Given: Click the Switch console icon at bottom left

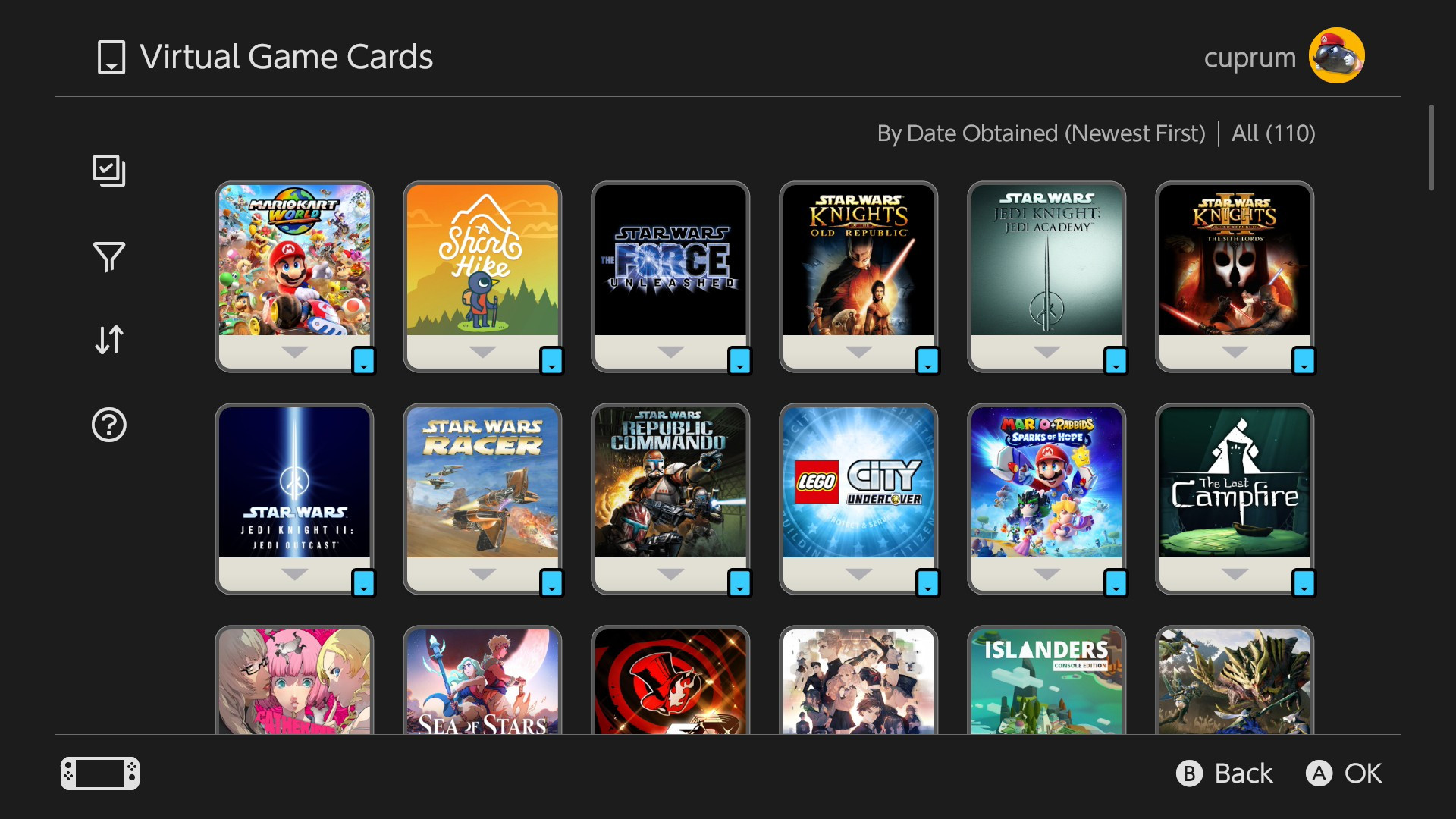Looking at the screenshot, I should click(x=100, y=773).
